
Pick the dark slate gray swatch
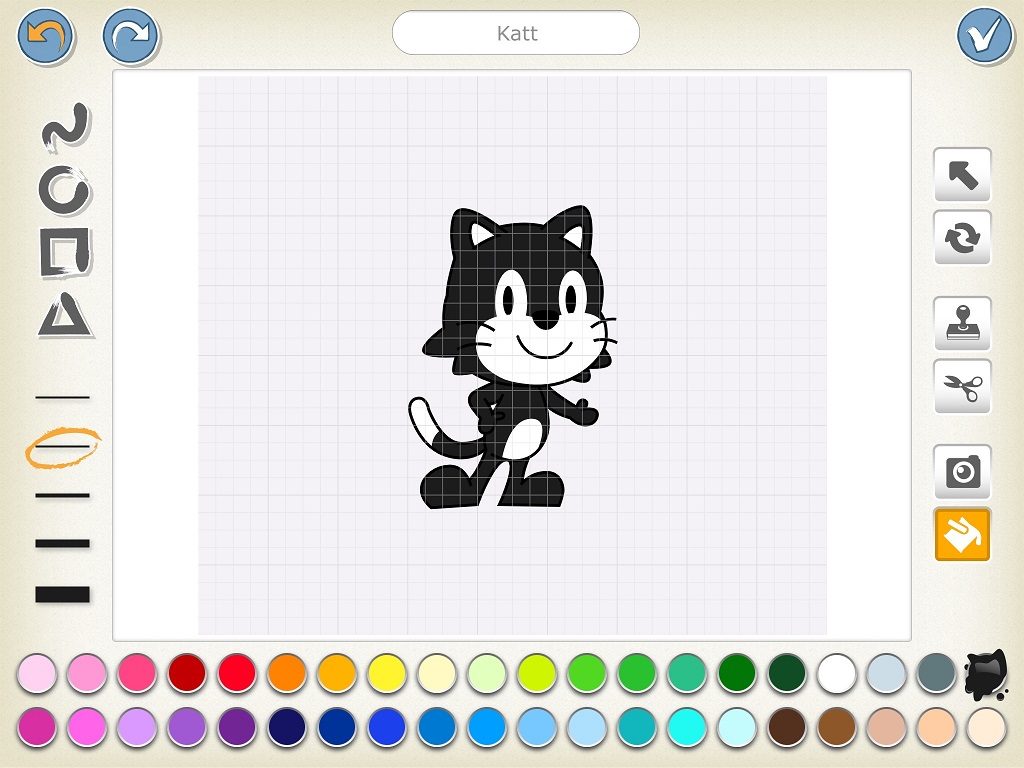(936, 673)
